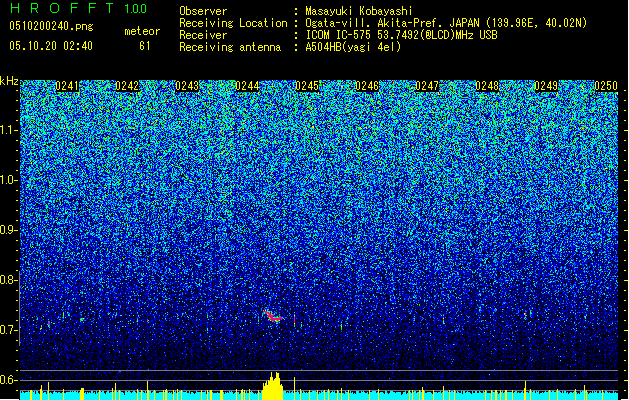Click the kHz axis unit label
The height and width of the screenshot is (400, 629).
[9, 81]
